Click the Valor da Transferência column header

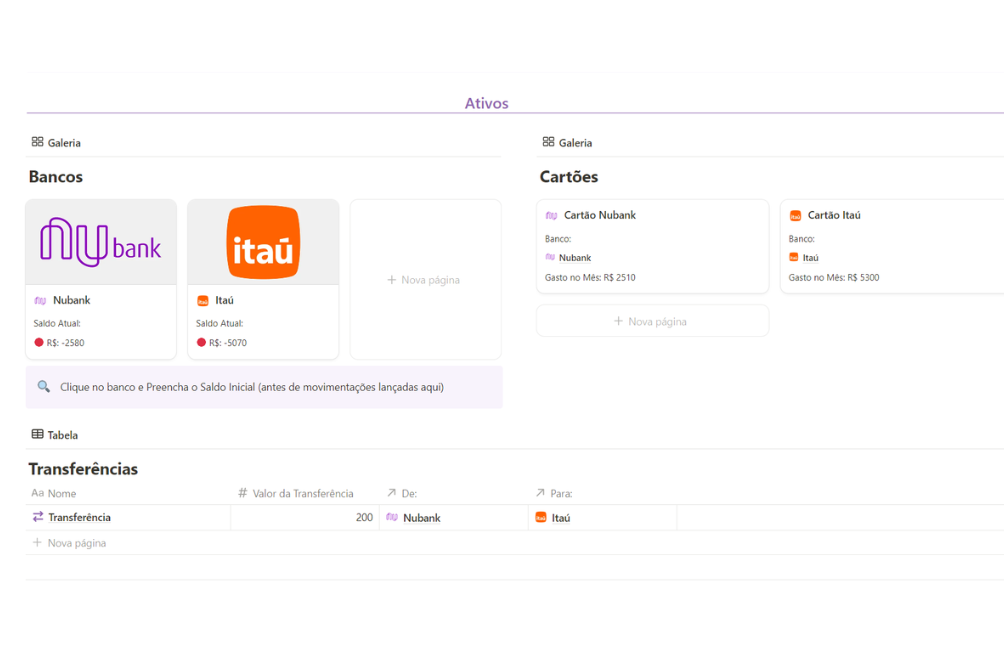(302, 493)
